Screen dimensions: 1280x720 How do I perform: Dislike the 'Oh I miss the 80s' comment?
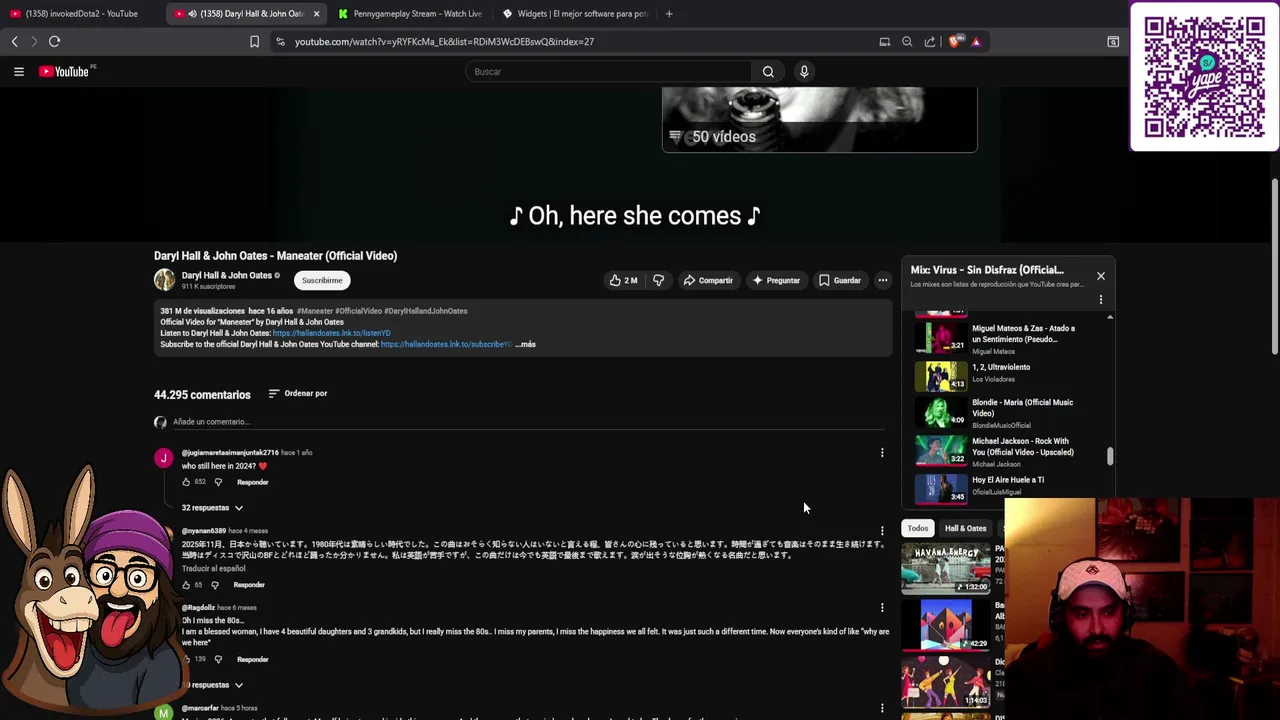click(x=218, y=659)
